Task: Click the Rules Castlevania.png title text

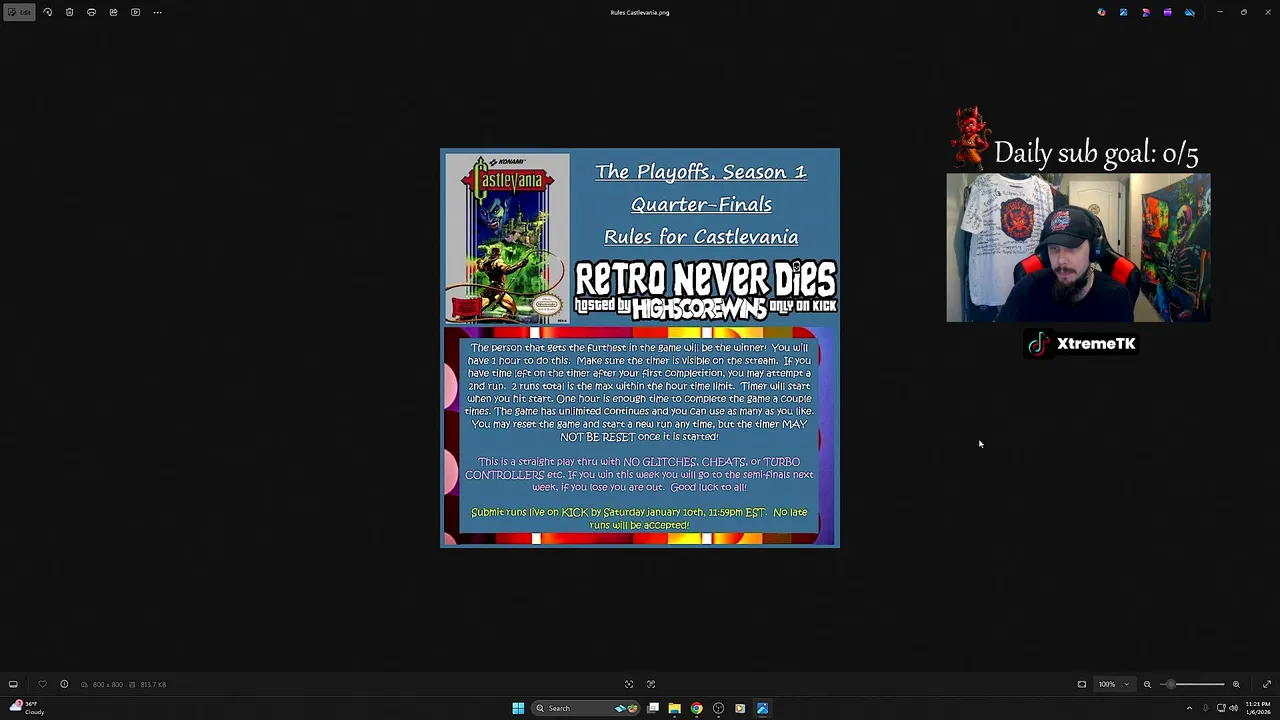Action: [x=640, y=12]
